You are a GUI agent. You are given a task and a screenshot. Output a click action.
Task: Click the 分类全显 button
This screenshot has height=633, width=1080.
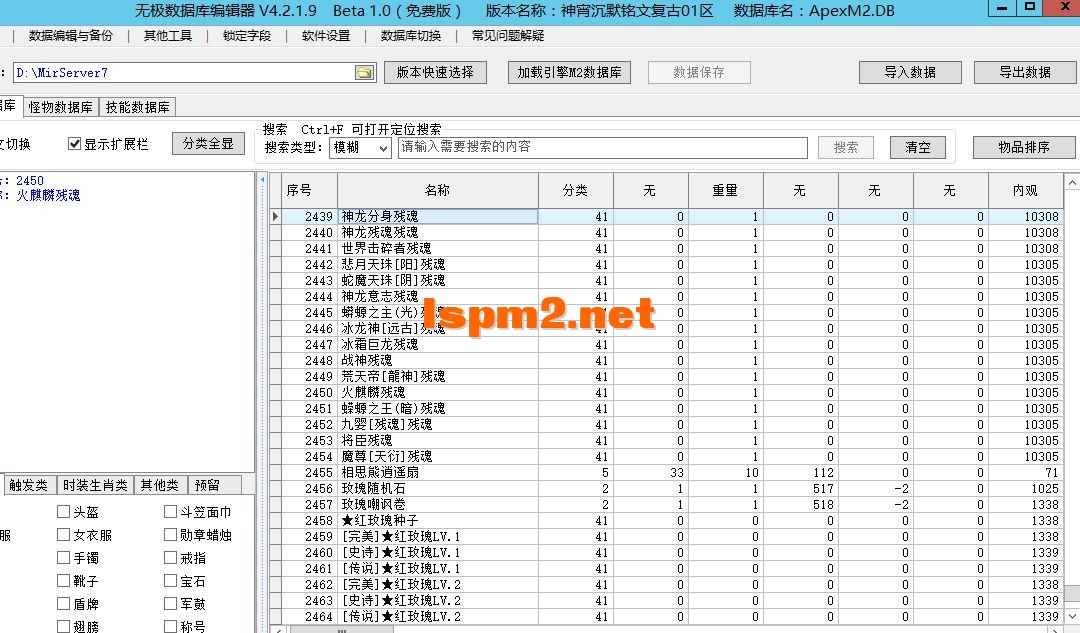click(x=207, y=142)
